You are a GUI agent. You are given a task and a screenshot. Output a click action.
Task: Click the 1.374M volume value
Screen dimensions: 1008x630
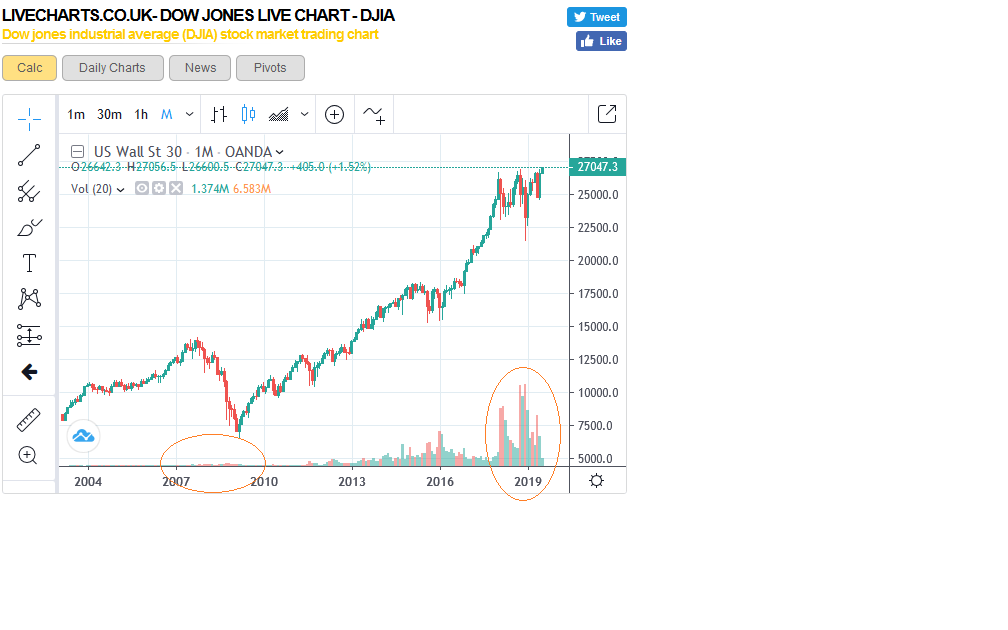pyautogui.click(x=210, y=189)
